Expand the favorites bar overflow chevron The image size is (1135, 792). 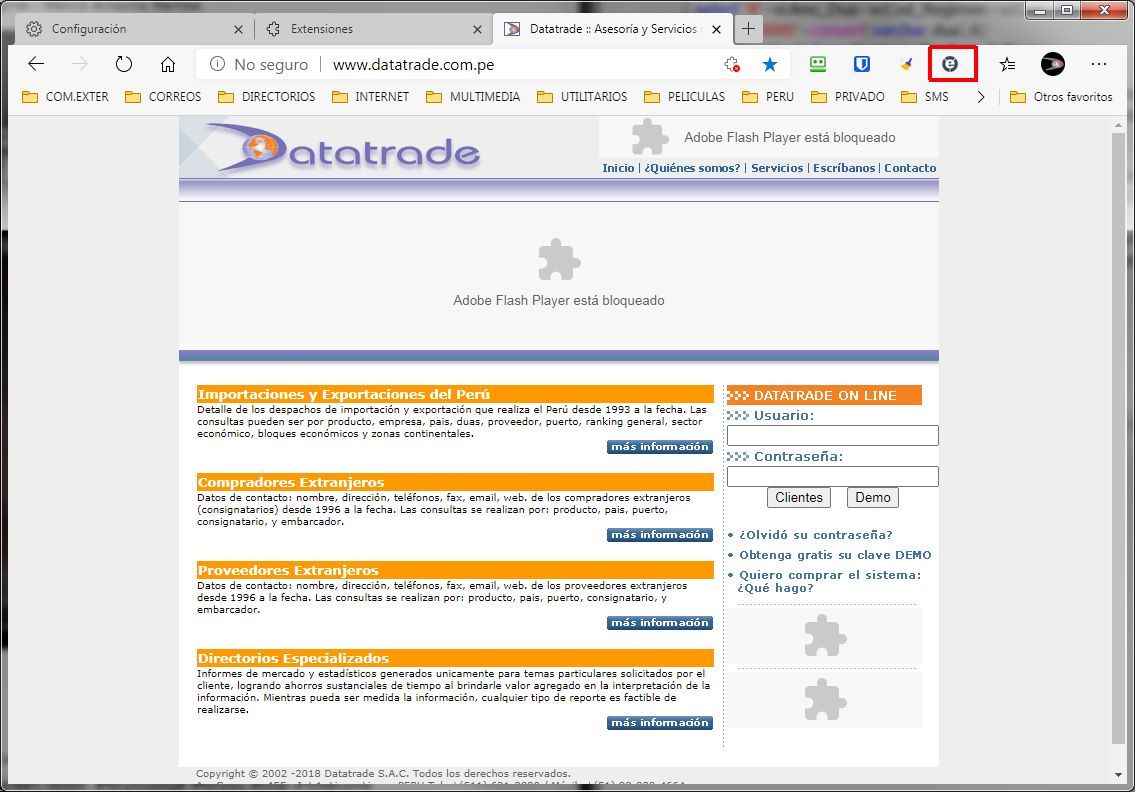[x=981, y=97]
